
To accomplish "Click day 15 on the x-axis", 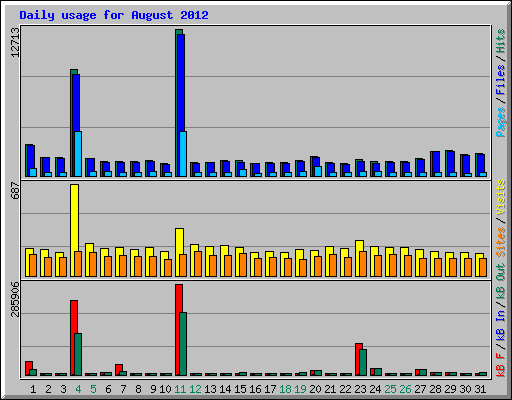I will click(x=240, y=389).
